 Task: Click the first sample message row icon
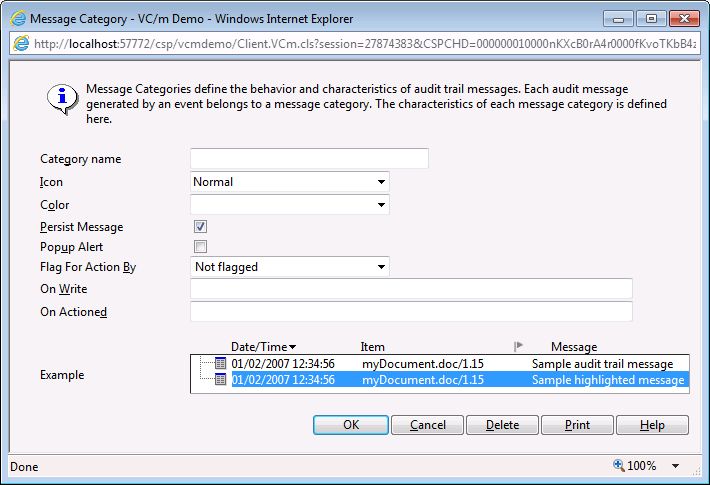coord(220,364)
